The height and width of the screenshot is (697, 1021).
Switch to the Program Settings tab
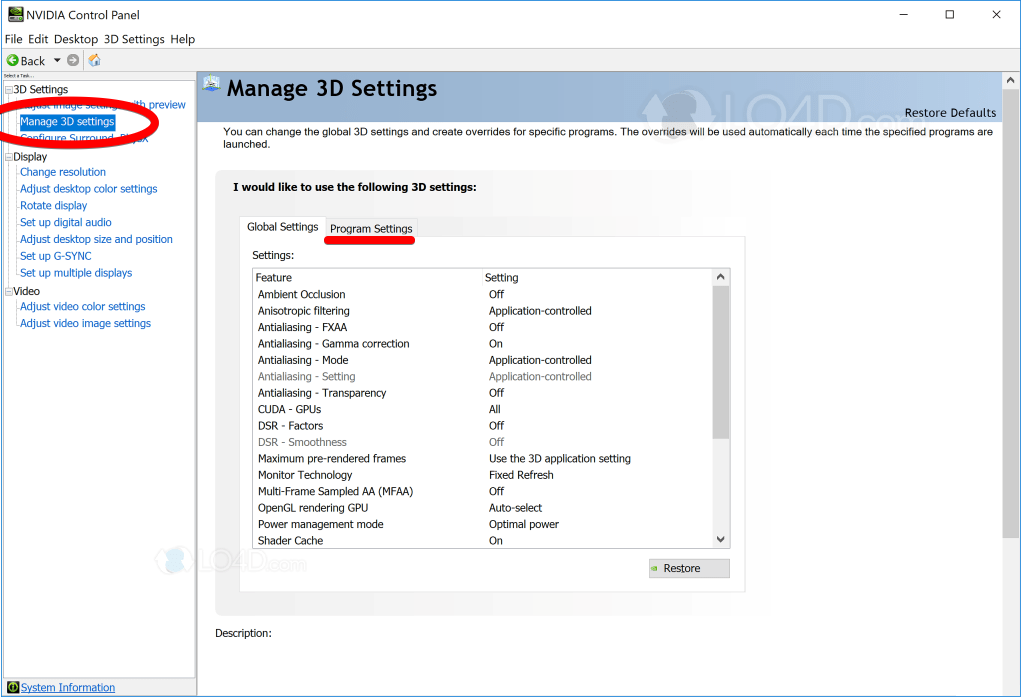371,229
